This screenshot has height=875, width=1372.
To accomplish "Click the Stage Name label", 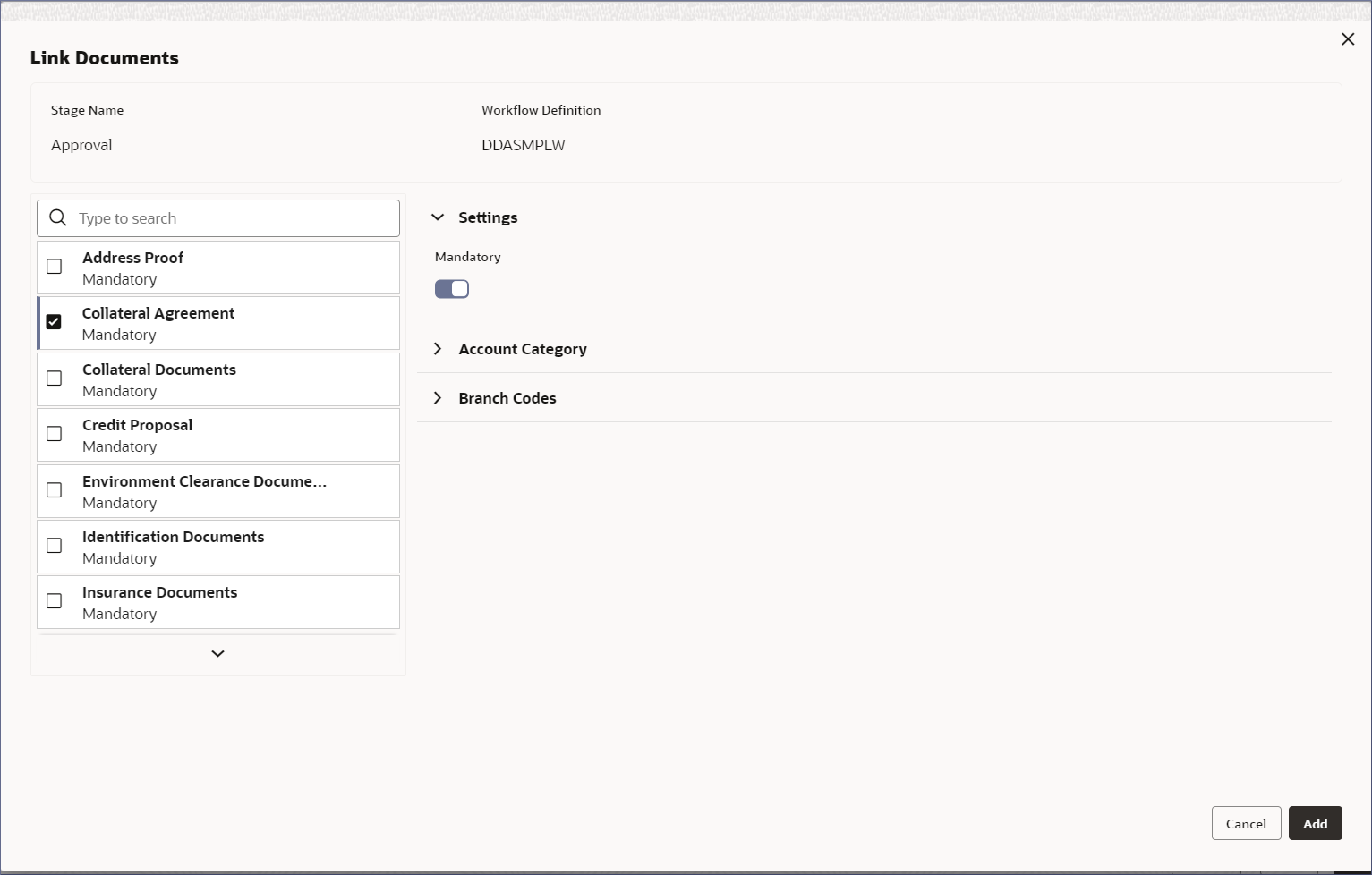I will coord(87,110).
